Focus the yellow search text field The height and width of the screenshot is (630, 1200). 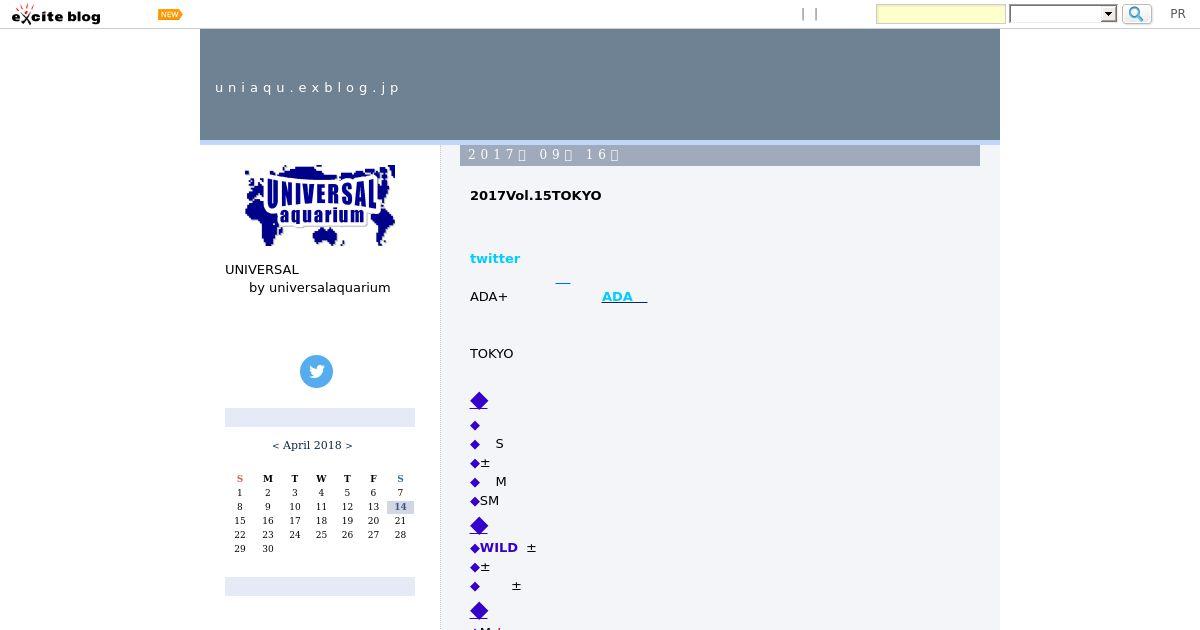941,14
